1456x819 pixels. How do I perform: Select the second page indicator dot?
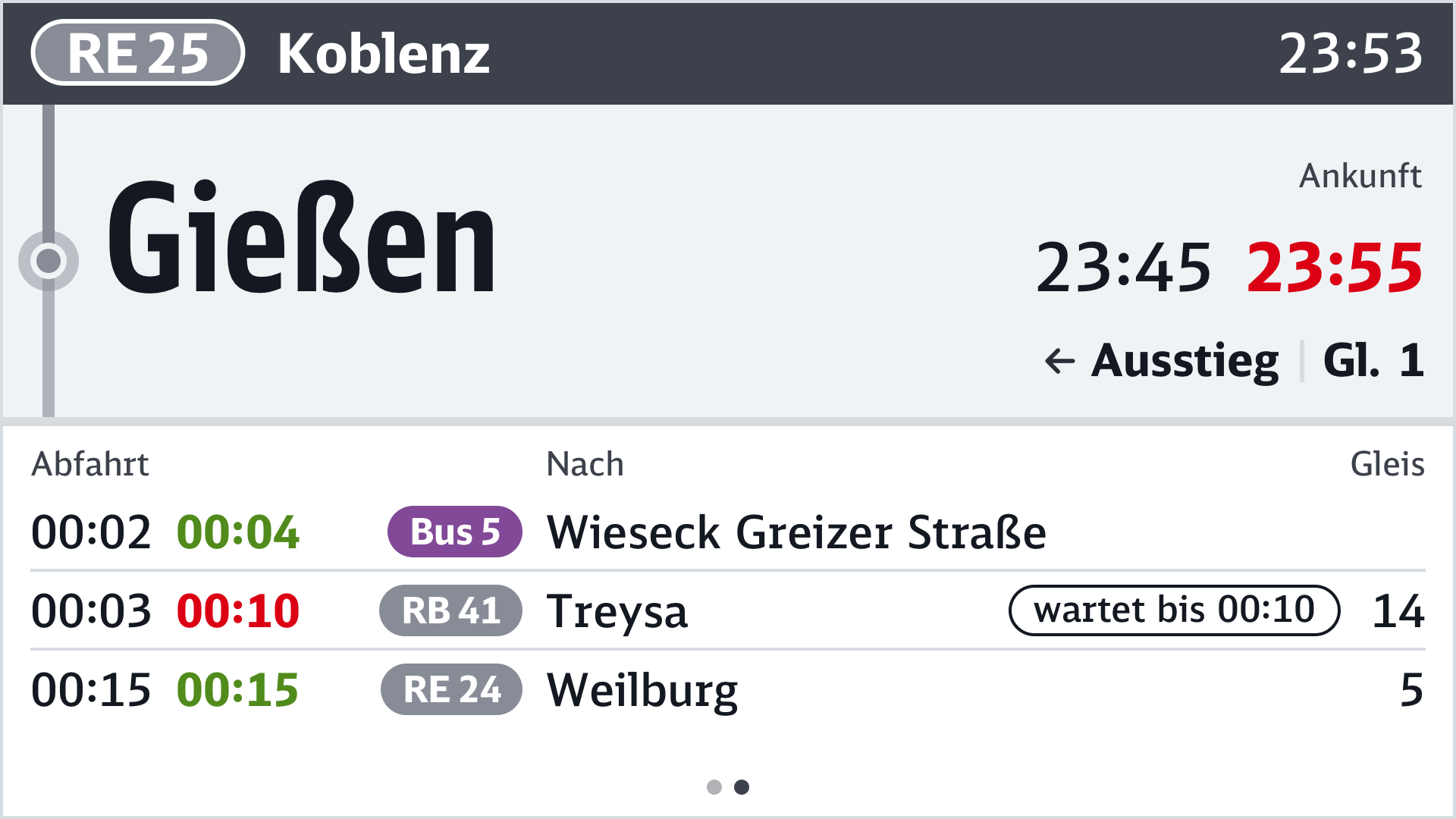click(742, 787)
